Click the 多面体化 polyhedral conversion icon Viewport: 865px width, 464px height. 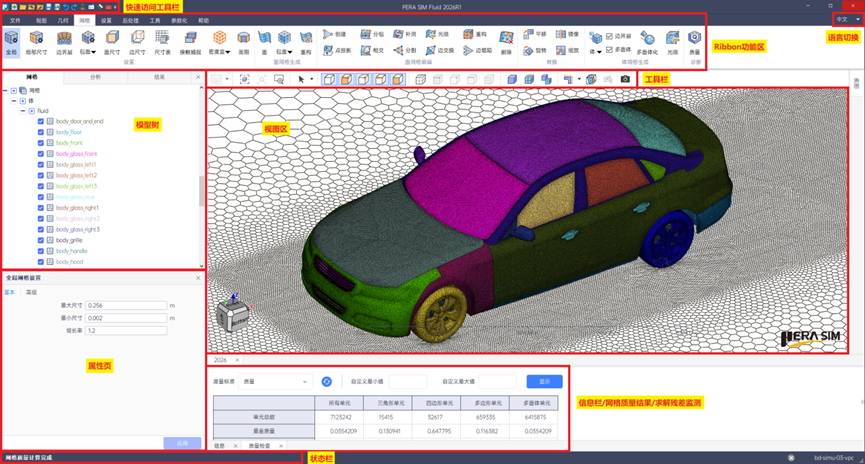(x=647, y=42)
